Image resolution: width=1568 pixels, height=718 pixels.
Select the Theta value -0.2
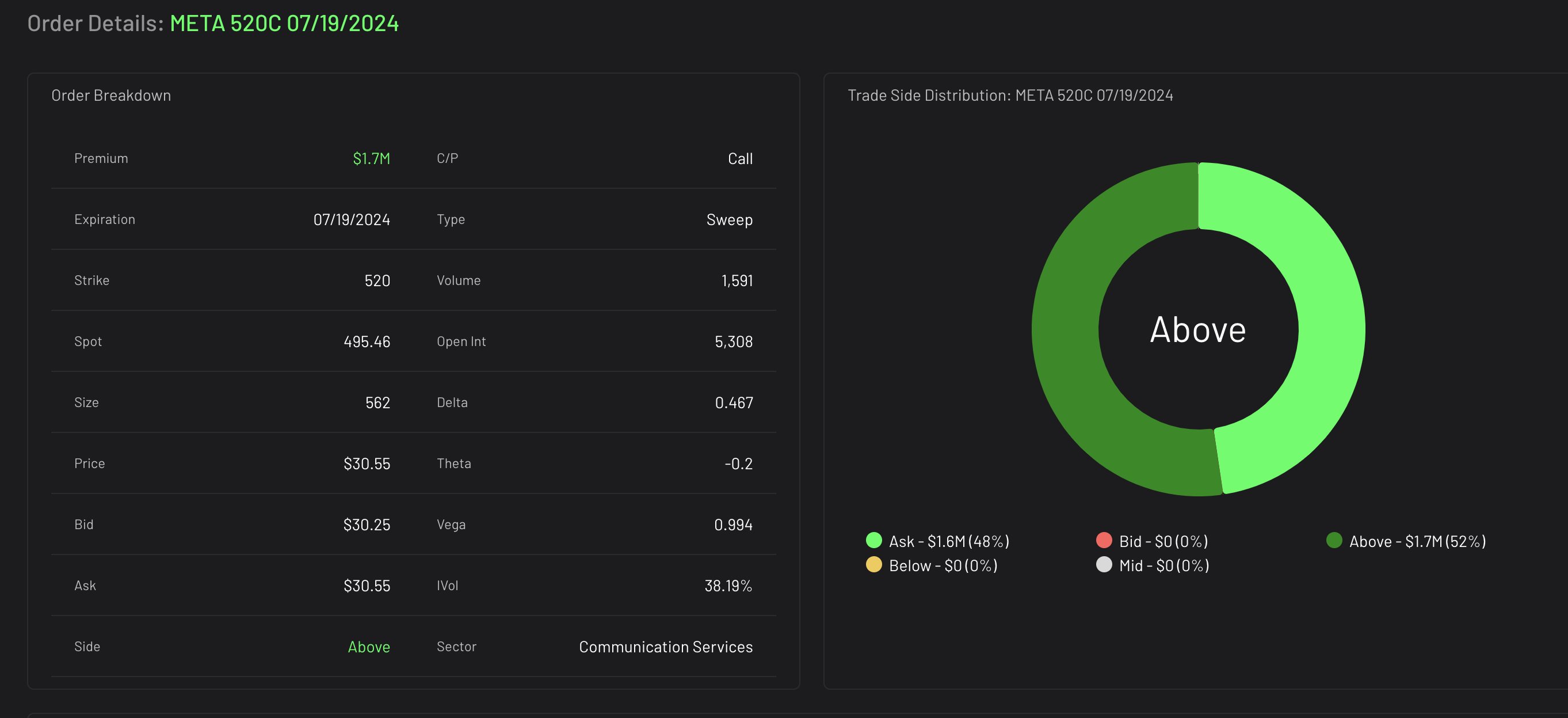coord(738,464)
